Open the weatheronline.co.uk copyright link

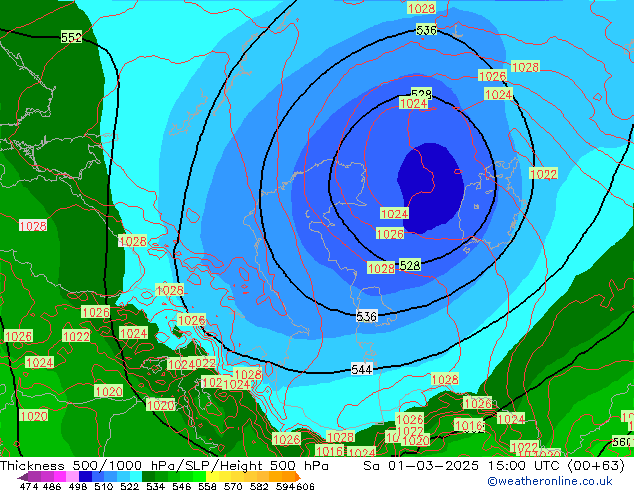[x=549, y=481]
